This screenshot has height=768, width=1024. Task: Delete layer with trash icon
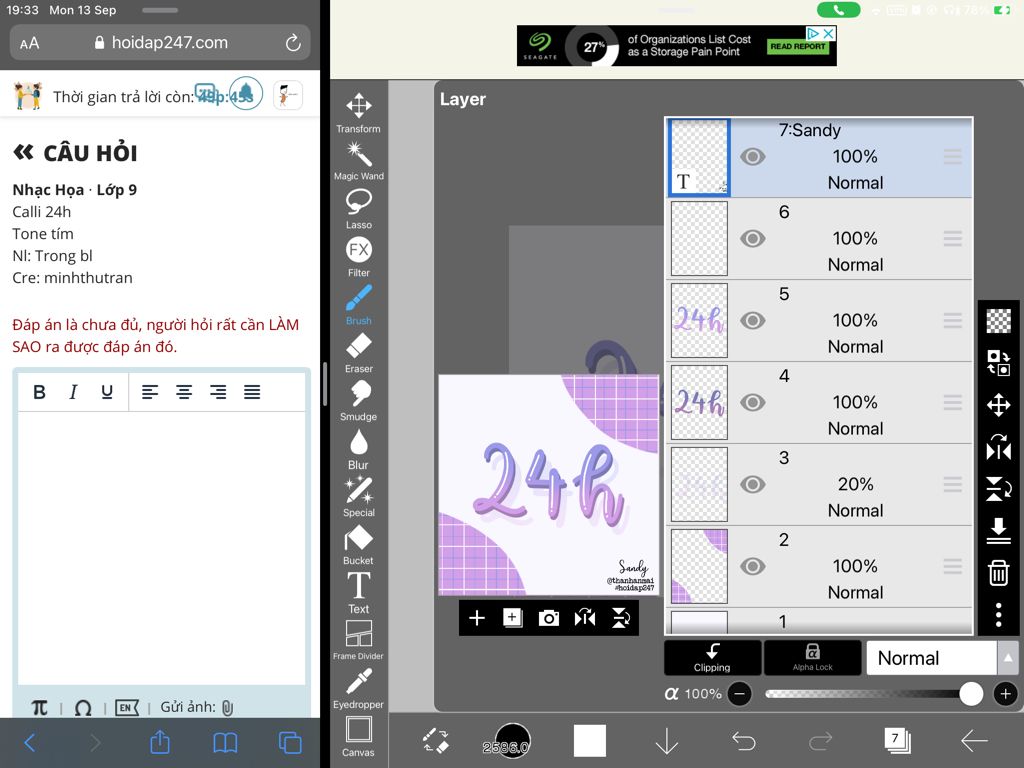click(x=999, y=573)
